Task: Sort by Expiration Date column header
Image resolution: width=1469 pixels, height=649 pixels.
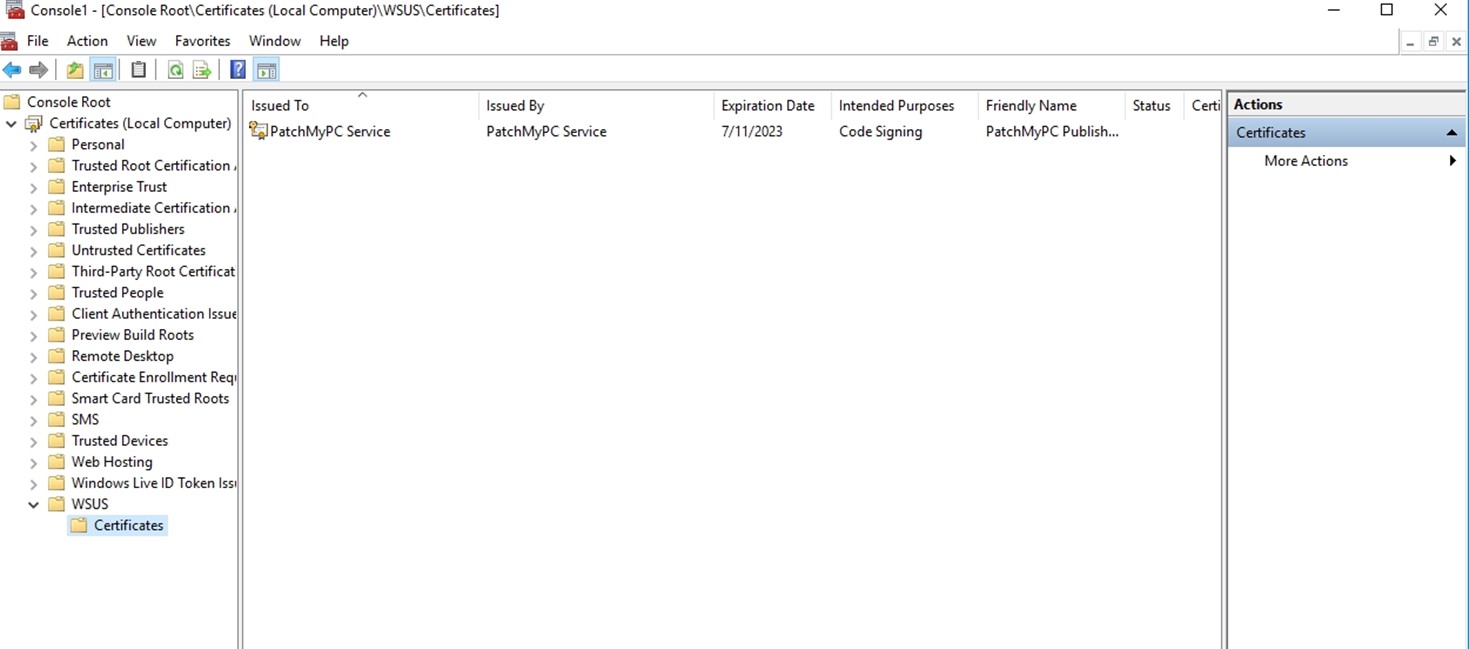Action: pos(772,105)
